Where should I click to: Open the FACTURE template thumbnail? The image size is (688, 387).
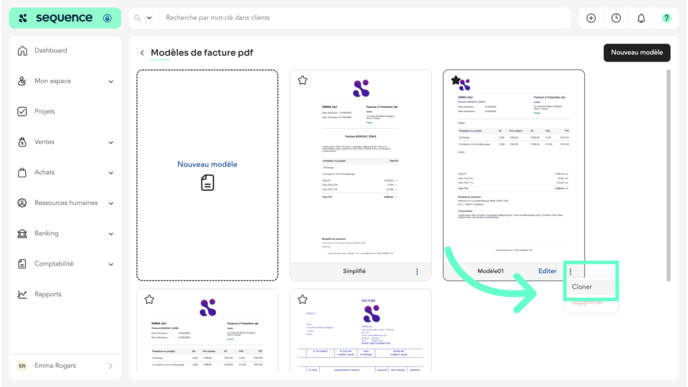click(361, 330)
